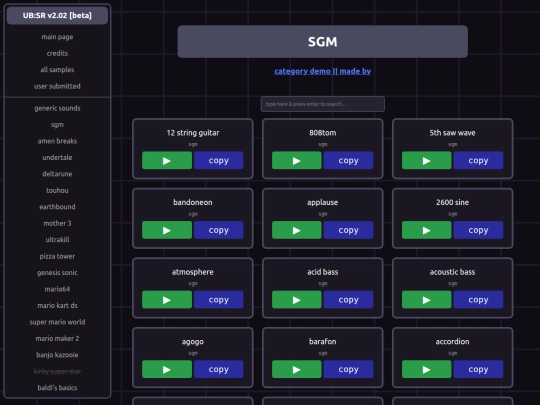The height and width of the screenshot is (405, 540).
Task: Open the main page link
Action: click(57, 37)
